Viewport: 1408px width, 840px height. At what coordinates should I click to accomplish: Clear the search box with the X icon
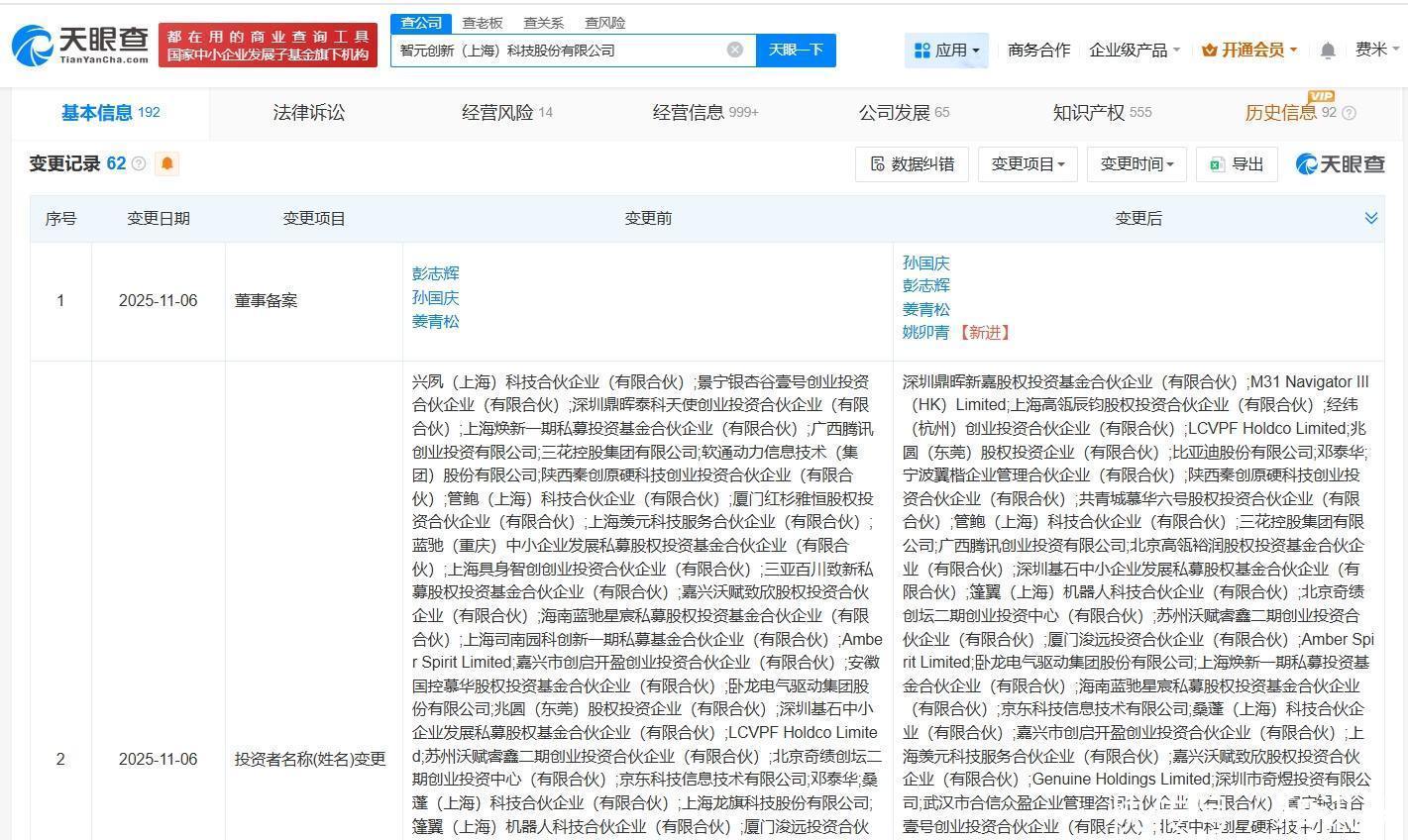click(734, 50)
